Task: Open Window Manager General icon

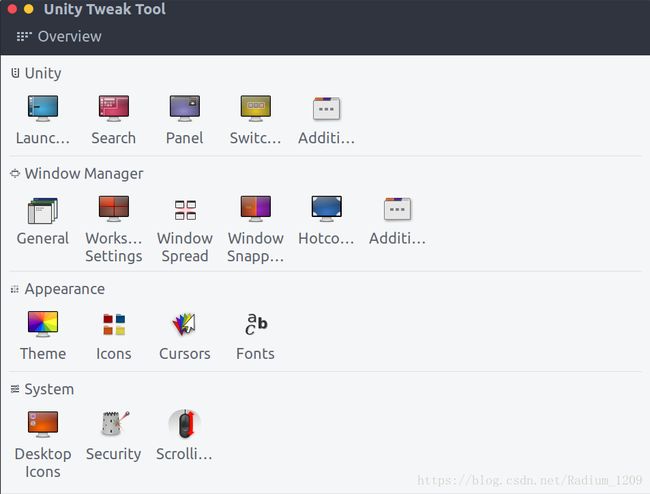Action: [43, 210]
